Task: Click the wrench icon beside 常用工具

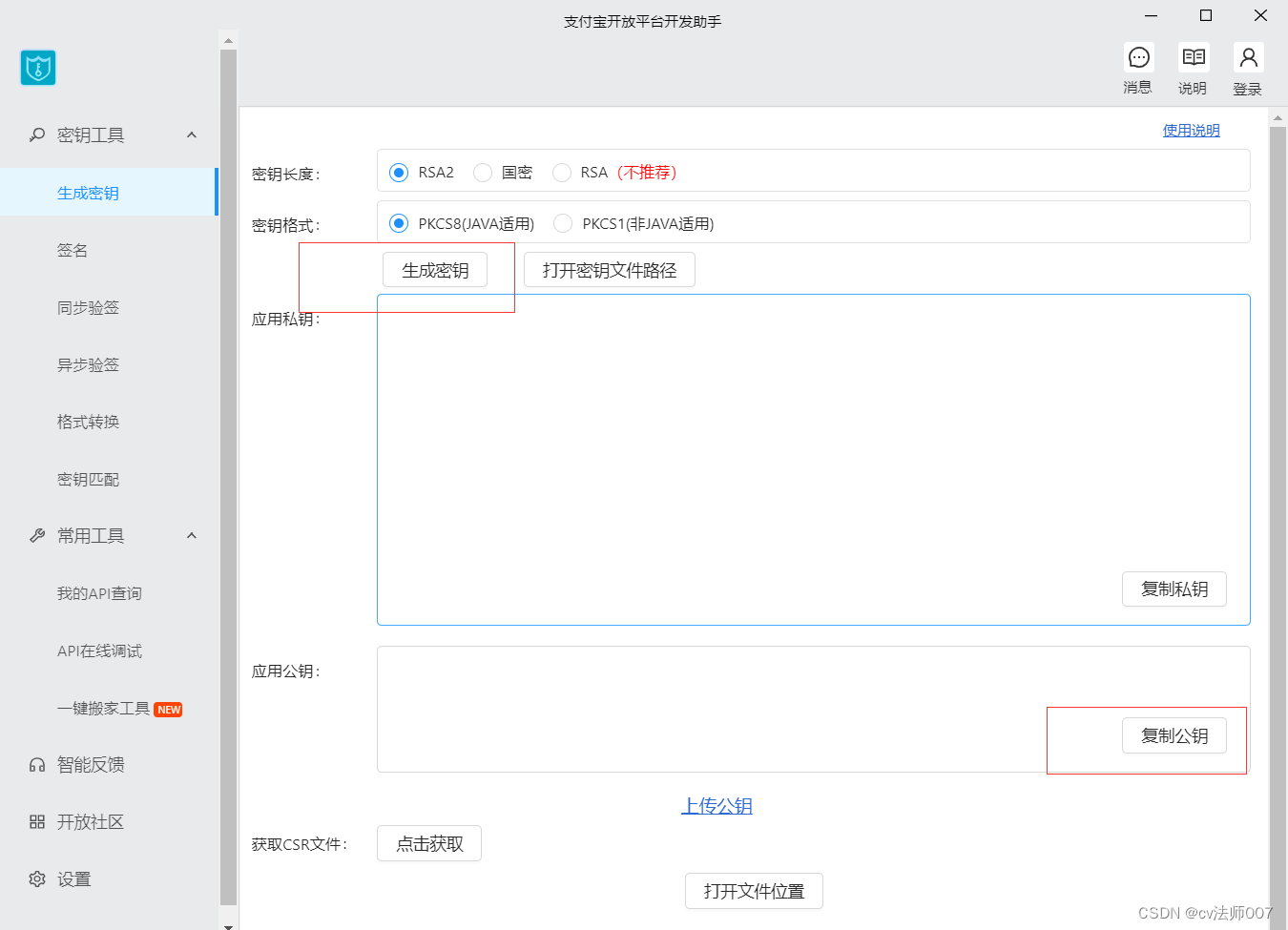Action: click(x=37, y=536)
